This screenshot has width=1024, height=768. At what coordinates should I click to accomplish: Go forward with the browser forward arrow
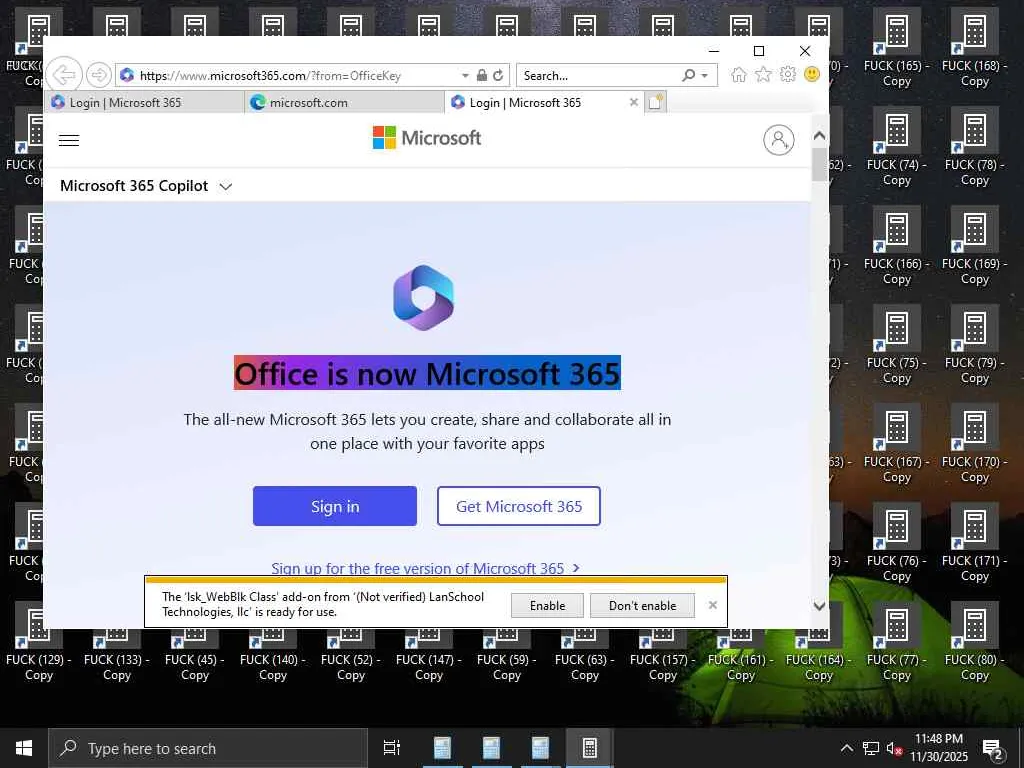pos(99,75)
